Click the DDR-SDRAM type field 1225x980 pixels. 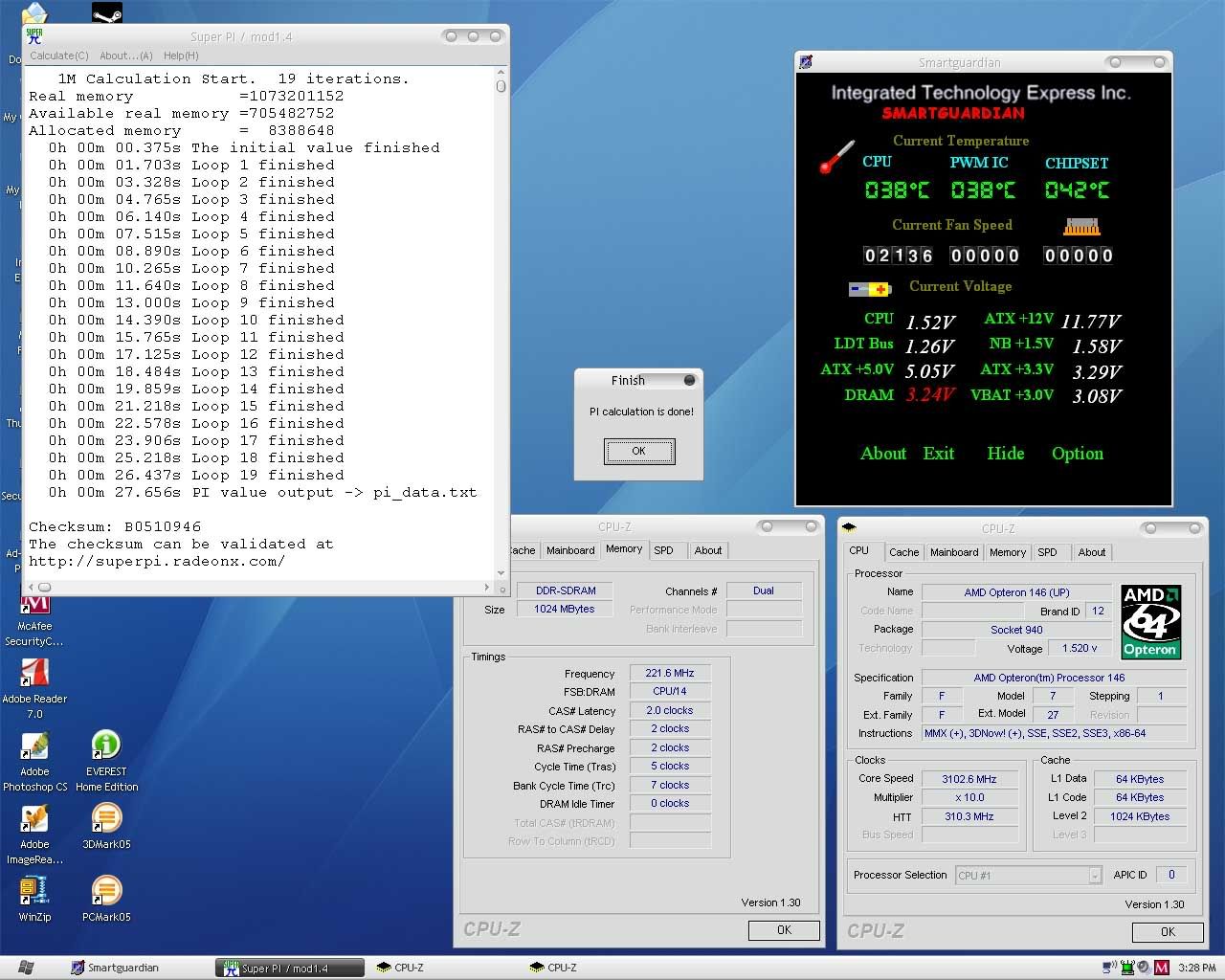pyautogui.click(x=565, y=590)
